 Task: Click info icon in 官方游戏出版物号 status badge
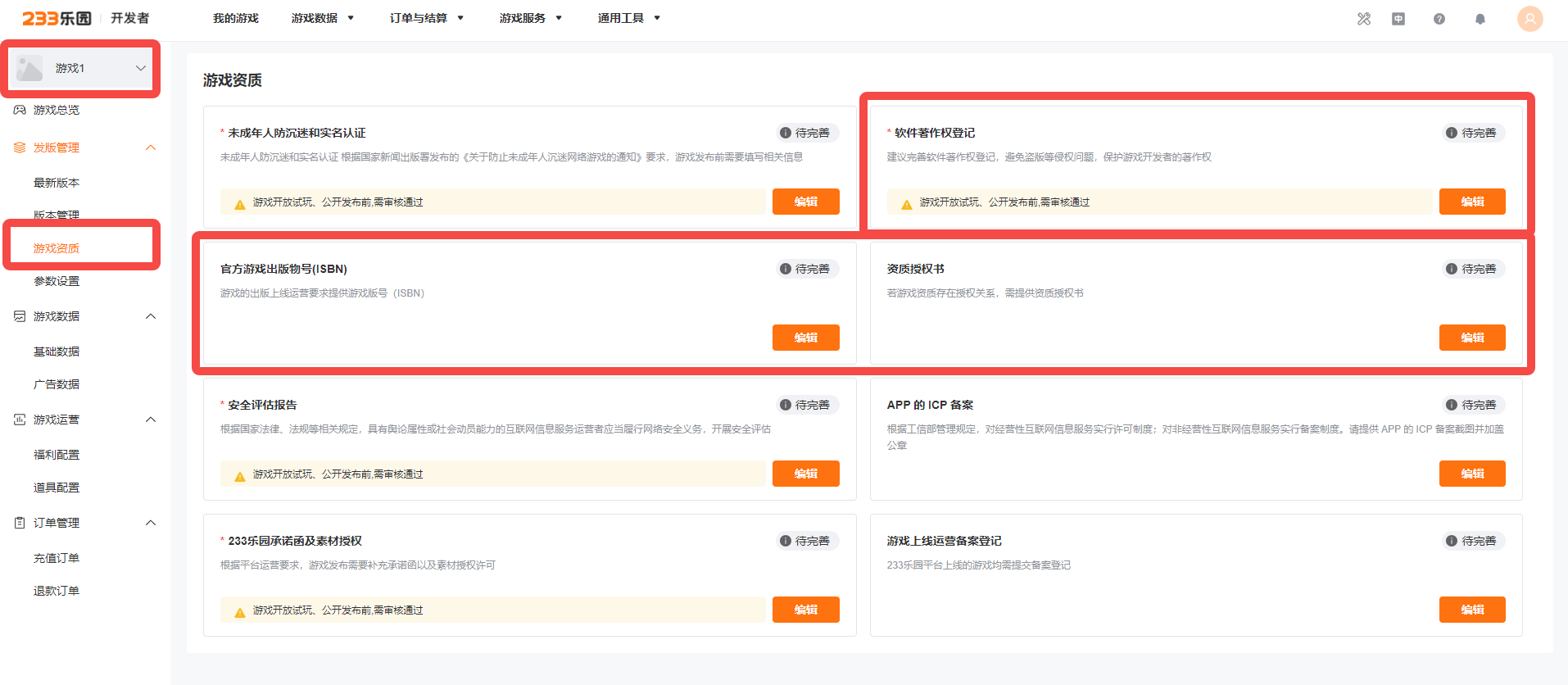pos(786,269)
